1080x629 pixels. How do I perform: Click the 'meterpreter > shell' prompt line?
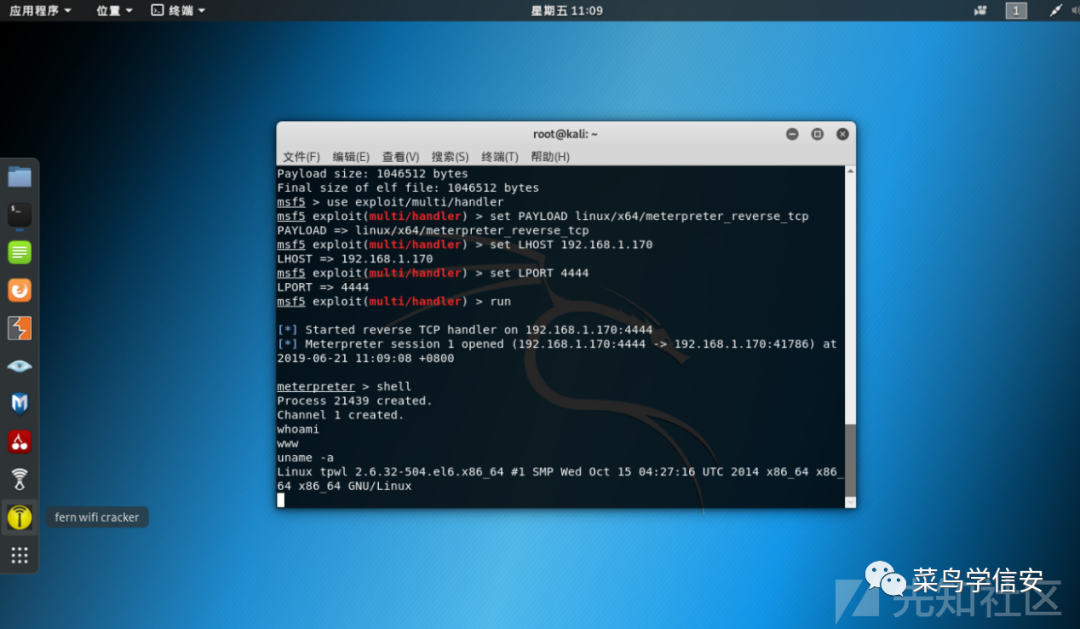tap(344, 386)
